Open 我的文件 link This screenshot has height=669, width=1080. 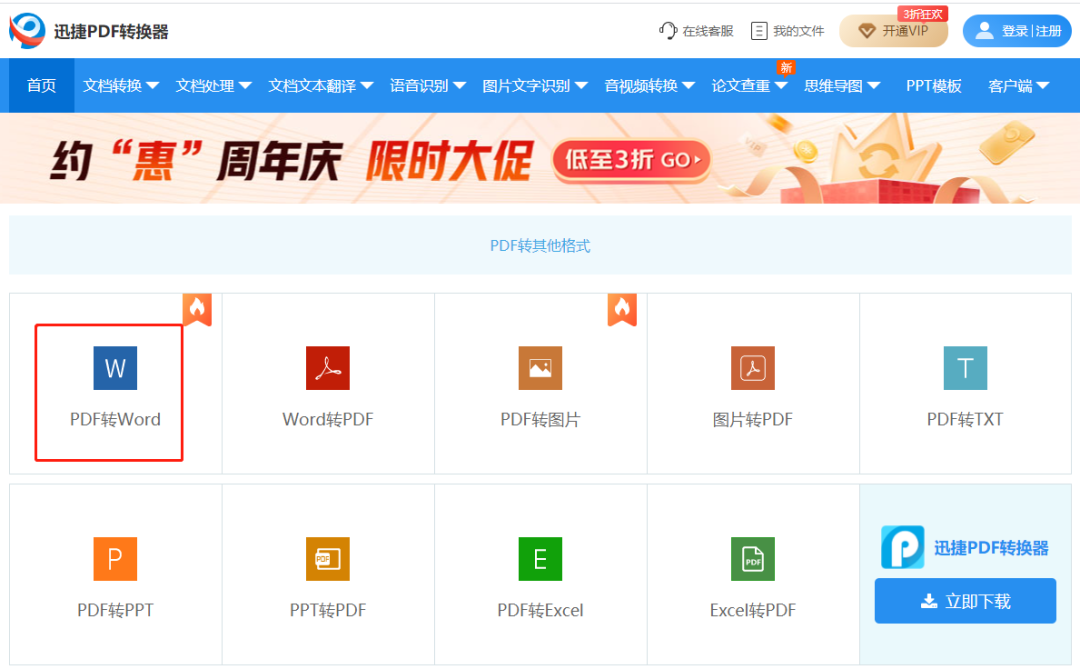(x=787, y=30)
